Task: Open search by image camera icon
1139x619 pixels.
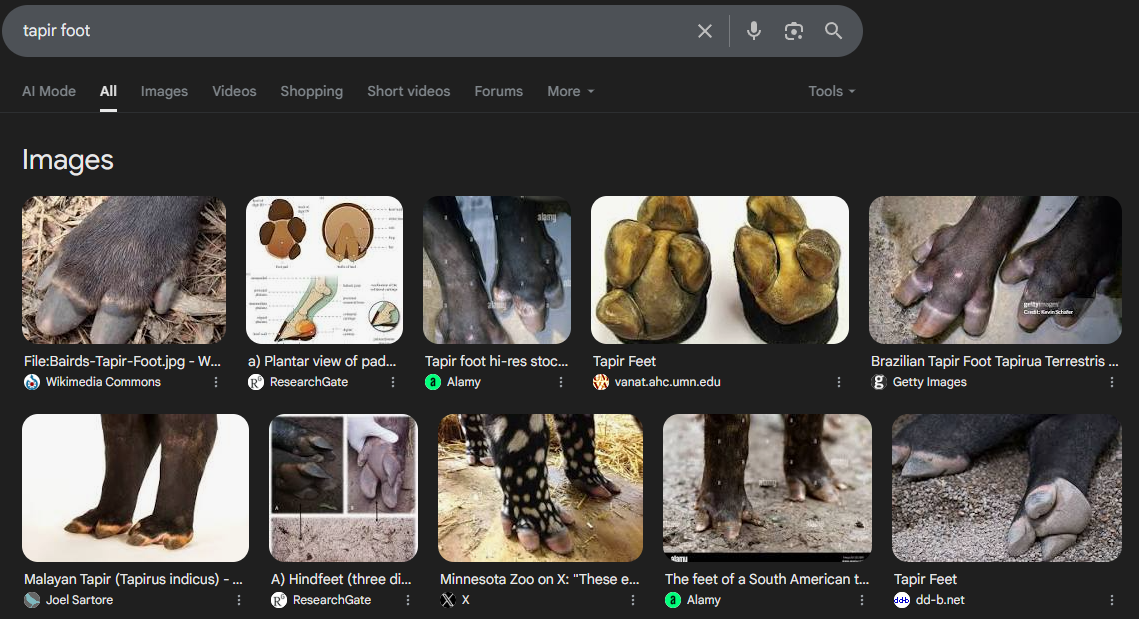Action: click(794, 31)
